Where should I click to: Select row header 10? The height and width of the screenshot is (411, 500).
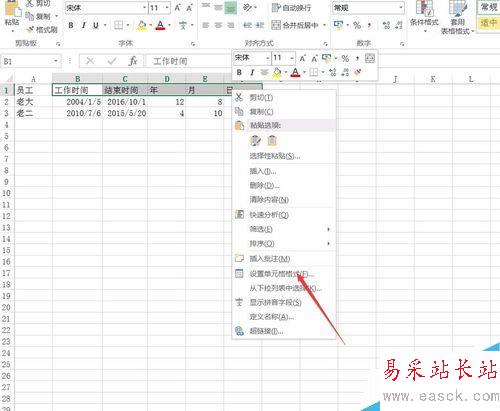(x=7, y=193)
